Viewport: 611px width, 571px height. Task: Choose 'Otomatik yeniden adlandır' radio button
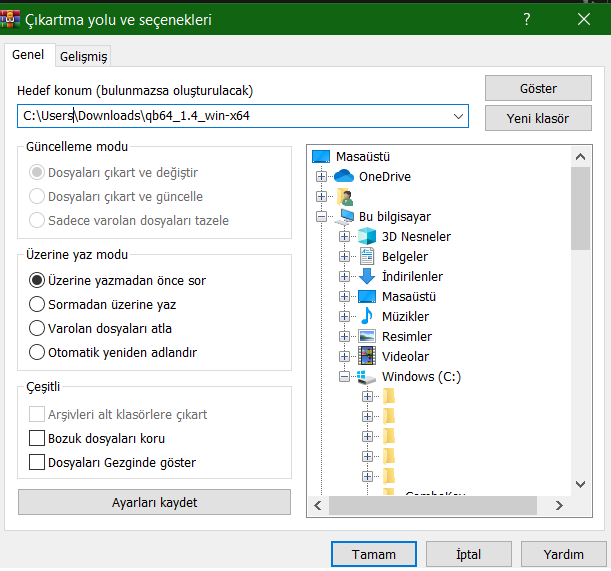click(x=38, y=352)
